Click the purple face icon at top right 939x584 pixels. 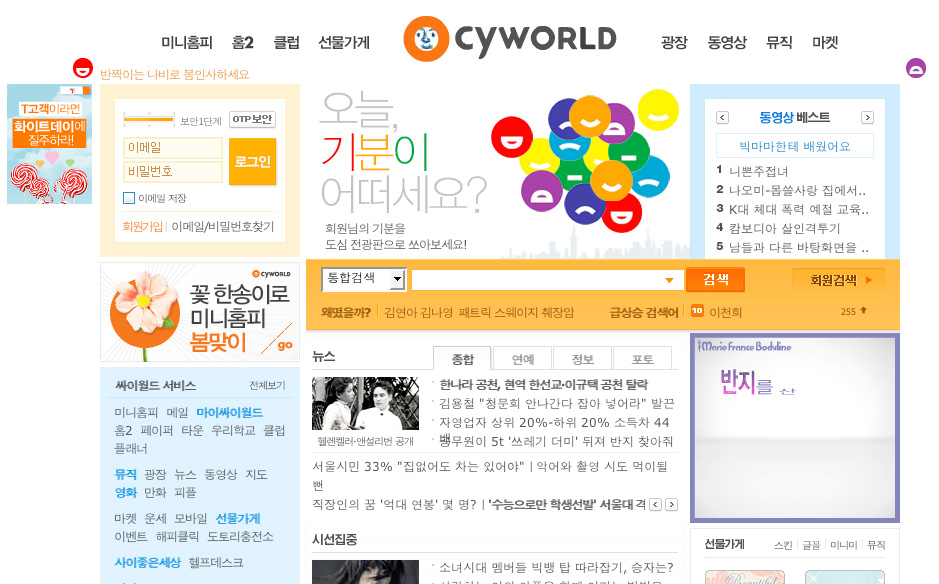coord(916,68)
